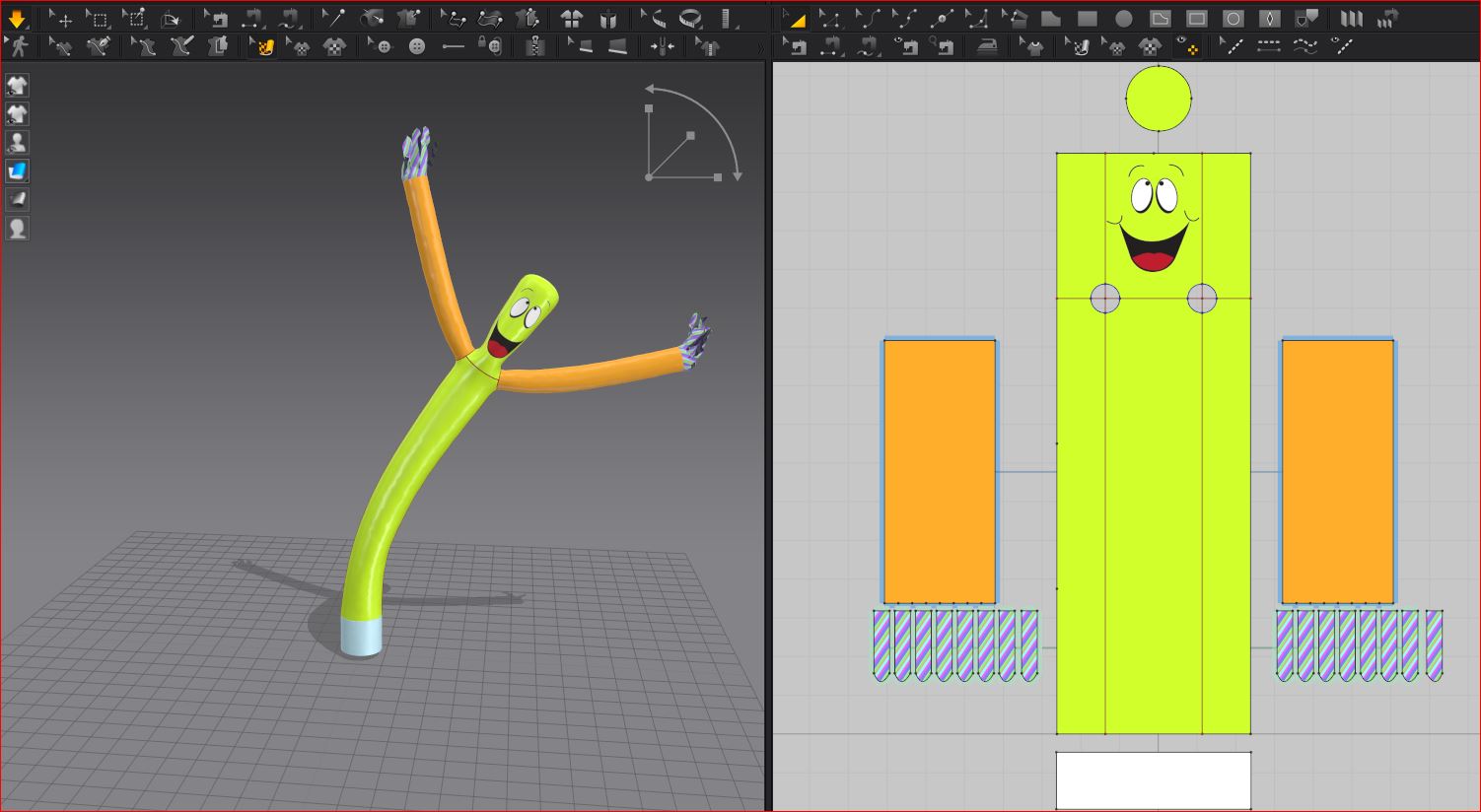The width and height of the screenshot is (1481, 812).
Task: Select the Rectangle pattern tool
Action: pos(1087,19)
